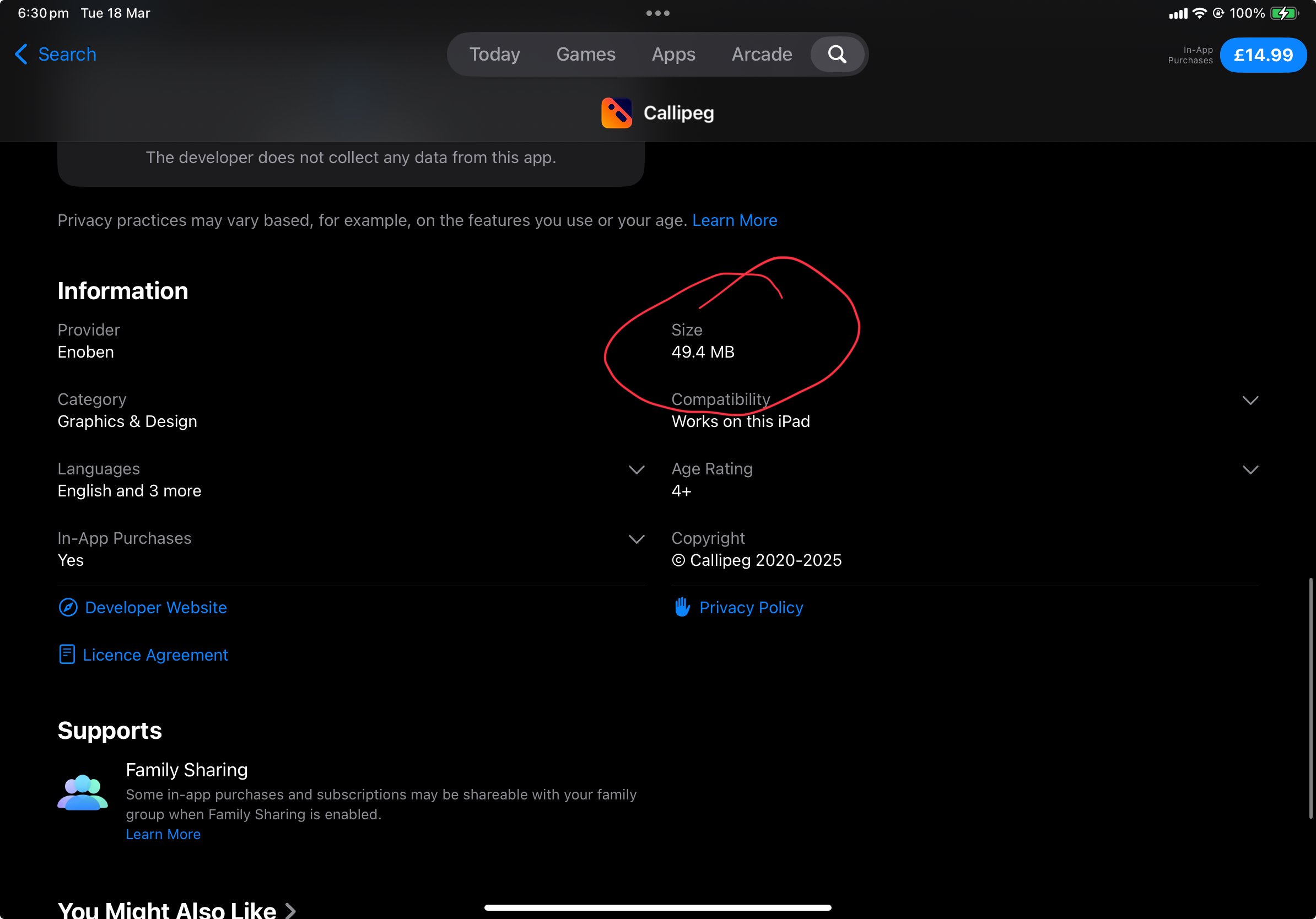1316x919 pixels.
Task: Expand the Compatibility details
Action: pyautogui.click(x=1250, y=400)
